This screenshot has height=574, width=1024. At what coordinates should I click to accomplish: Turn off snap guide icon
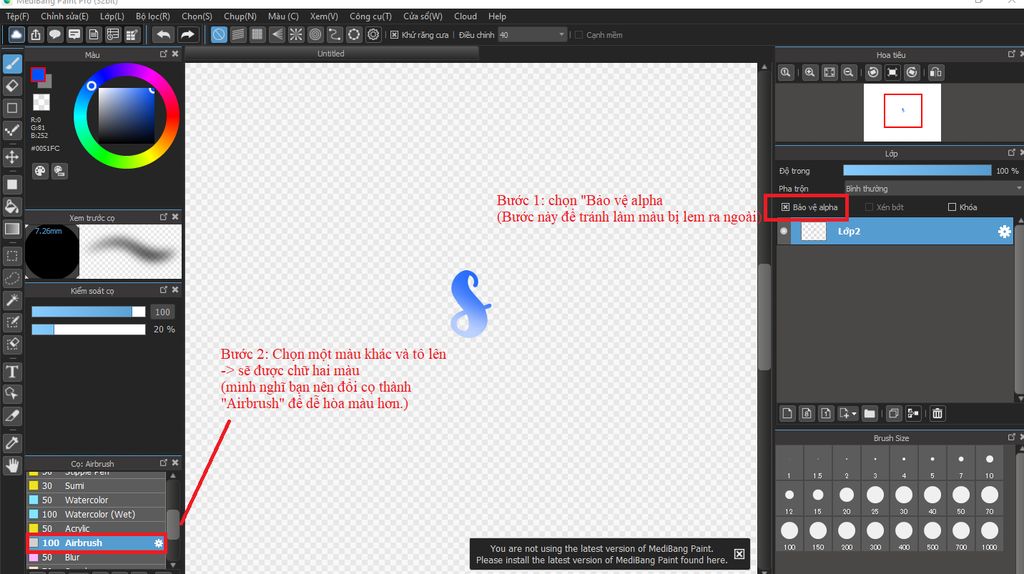tap(219, 35)
